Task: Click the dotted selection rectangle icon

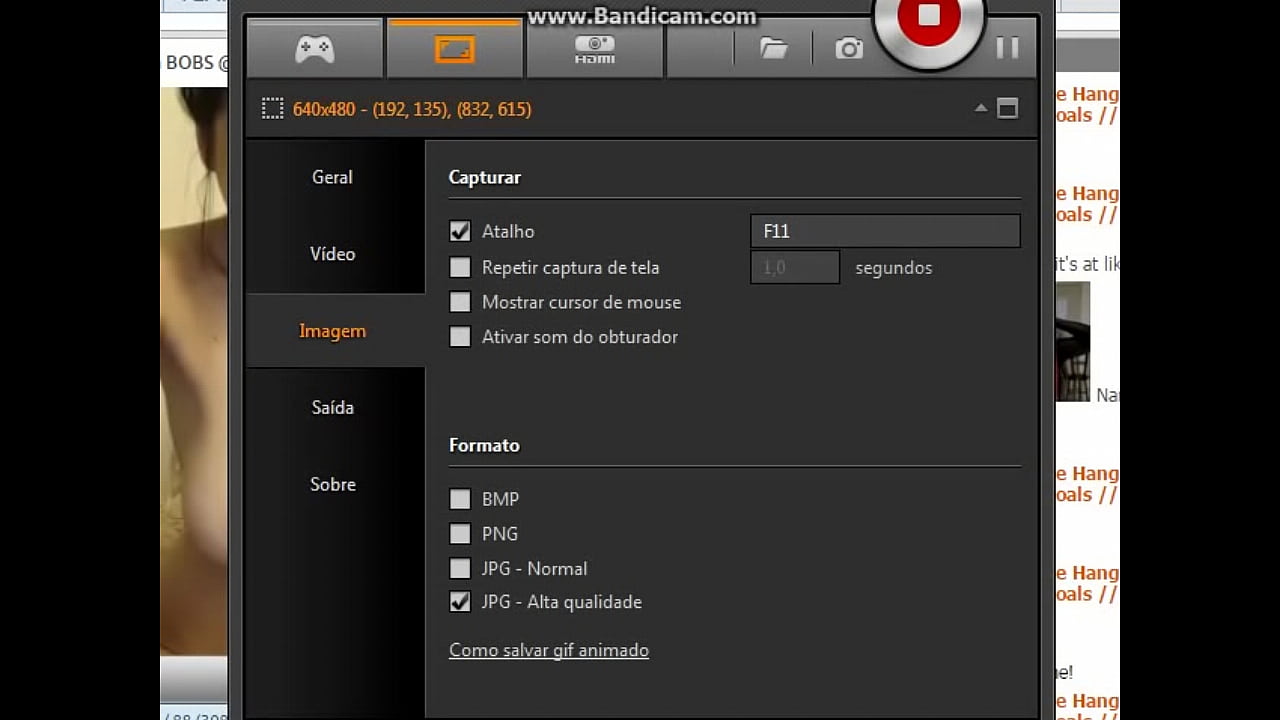Action: 272,109
